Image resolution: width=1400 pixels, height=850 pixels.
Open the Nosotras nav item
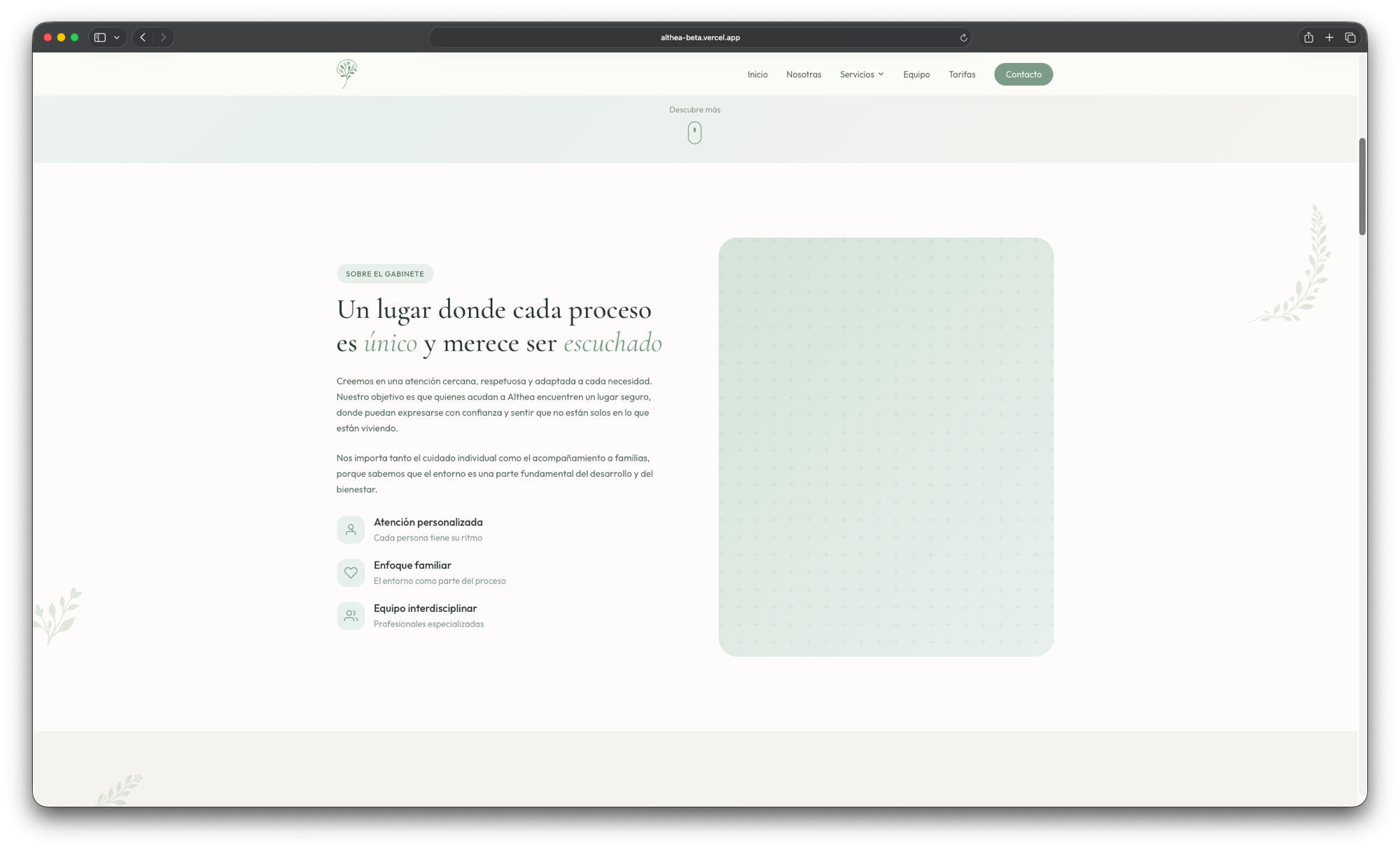[x=804, y=74]
